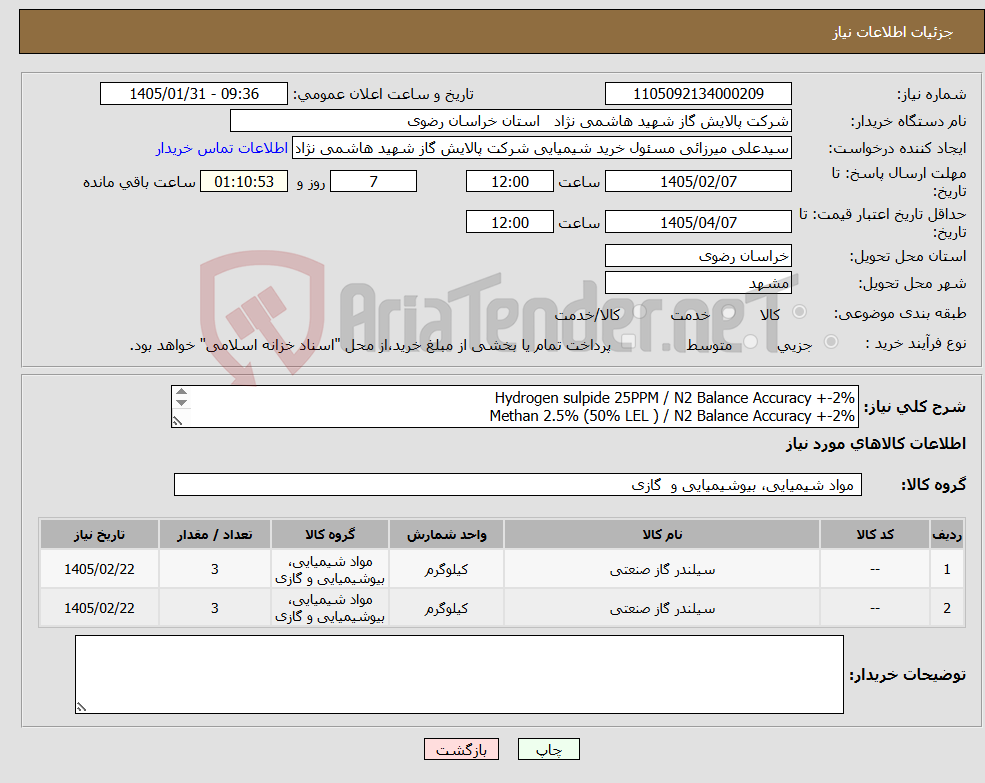Screen dimensions: 985x783
Task: Click row 2 need date 1405/02/22
Action: 99,608
